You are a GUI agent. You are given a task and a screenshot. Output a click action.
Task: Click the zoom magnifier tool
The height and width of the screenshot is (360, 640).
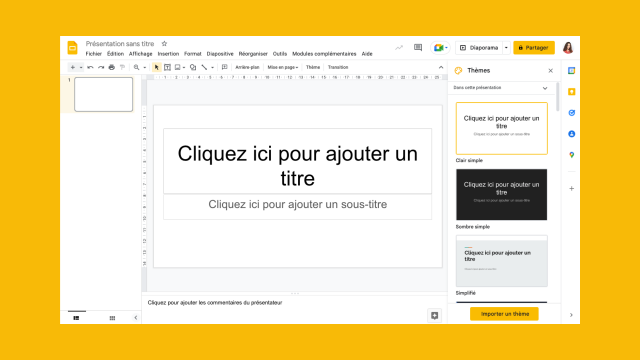[x=136, y=67]
